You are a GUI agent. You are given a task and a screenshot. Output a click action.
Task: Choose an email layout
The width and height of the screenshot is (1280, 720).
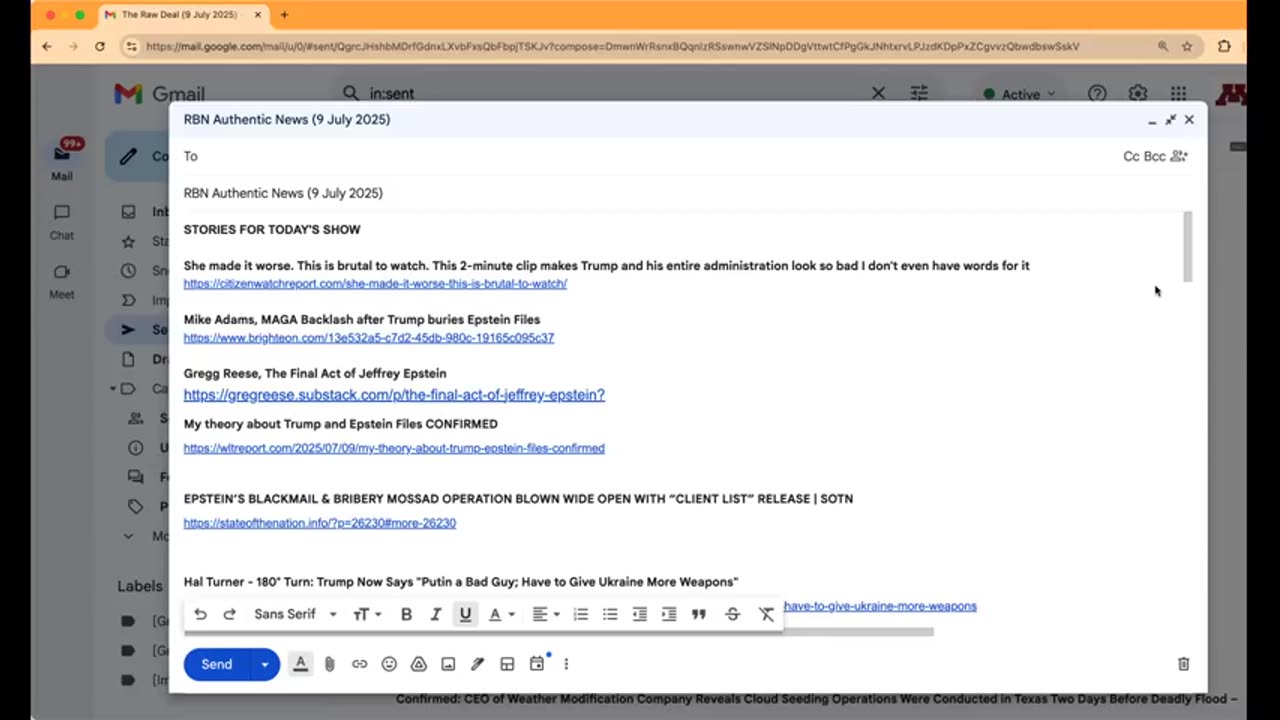coord(507,664)
